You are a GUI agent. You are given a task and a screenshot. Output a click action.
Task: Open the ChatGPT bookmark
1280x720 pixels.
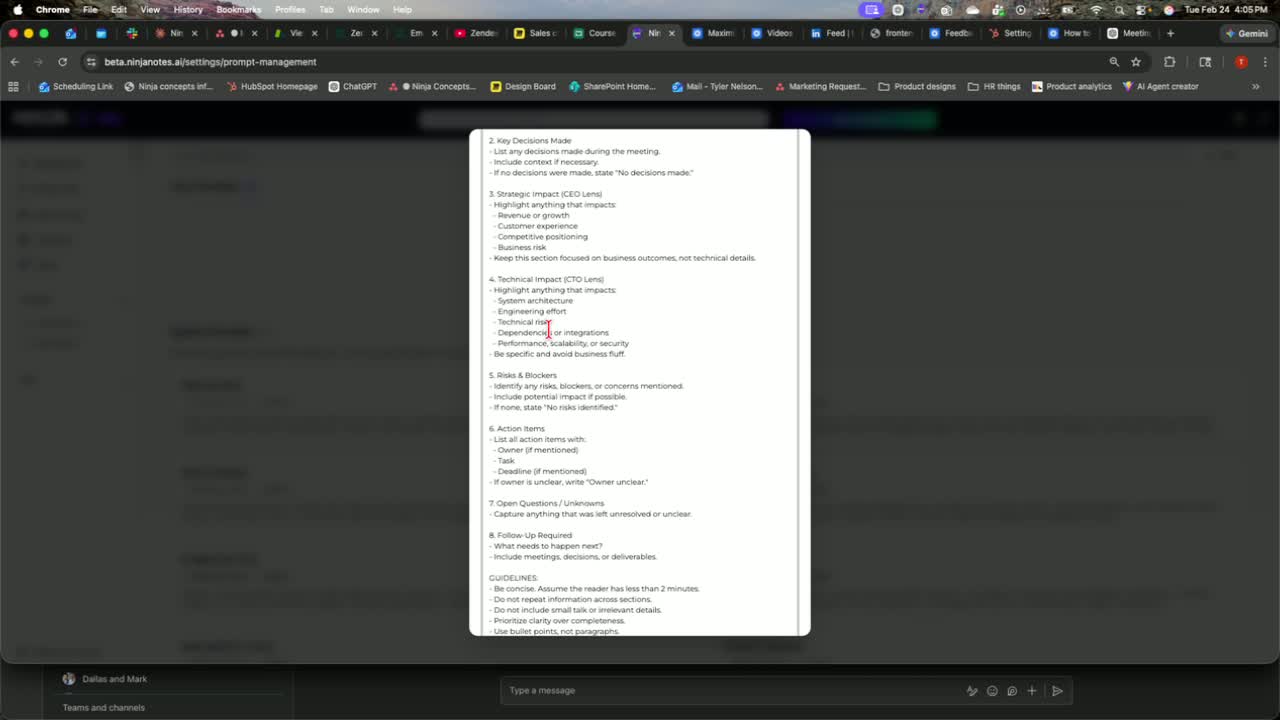353,87
